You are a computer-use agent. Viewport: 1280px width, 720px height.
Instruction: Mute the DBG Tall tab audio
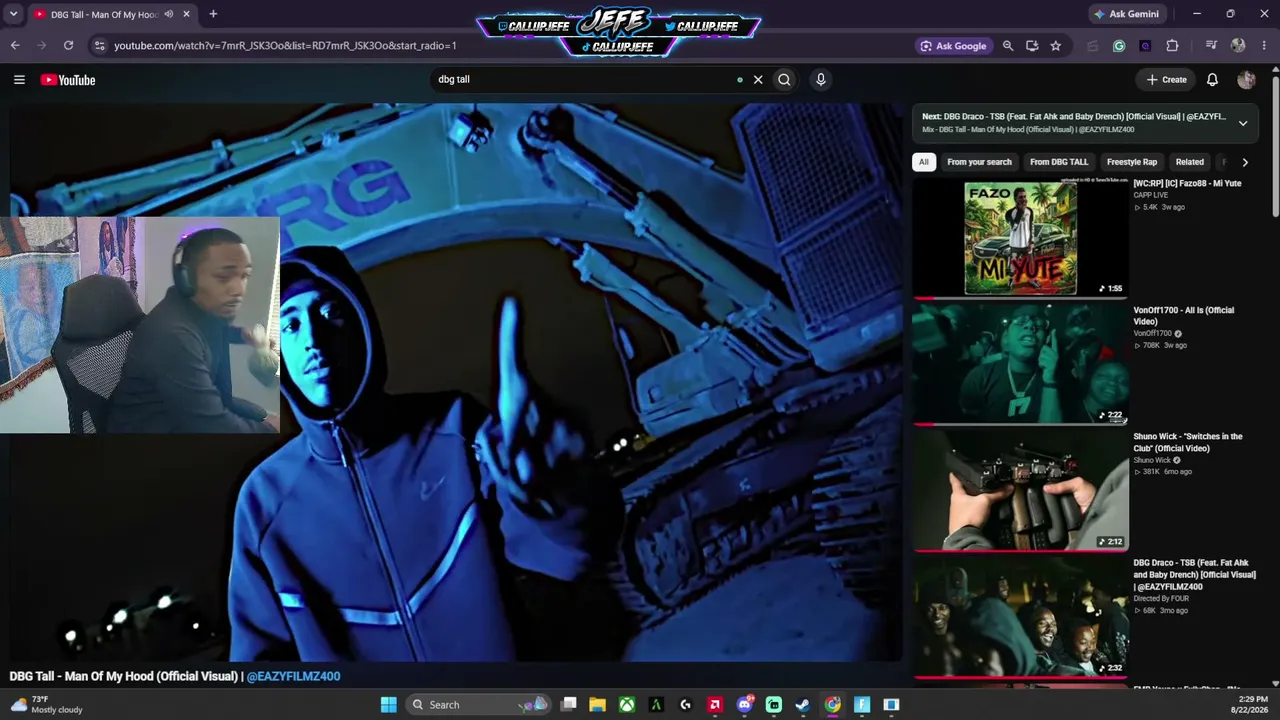[x=168, y=14]
